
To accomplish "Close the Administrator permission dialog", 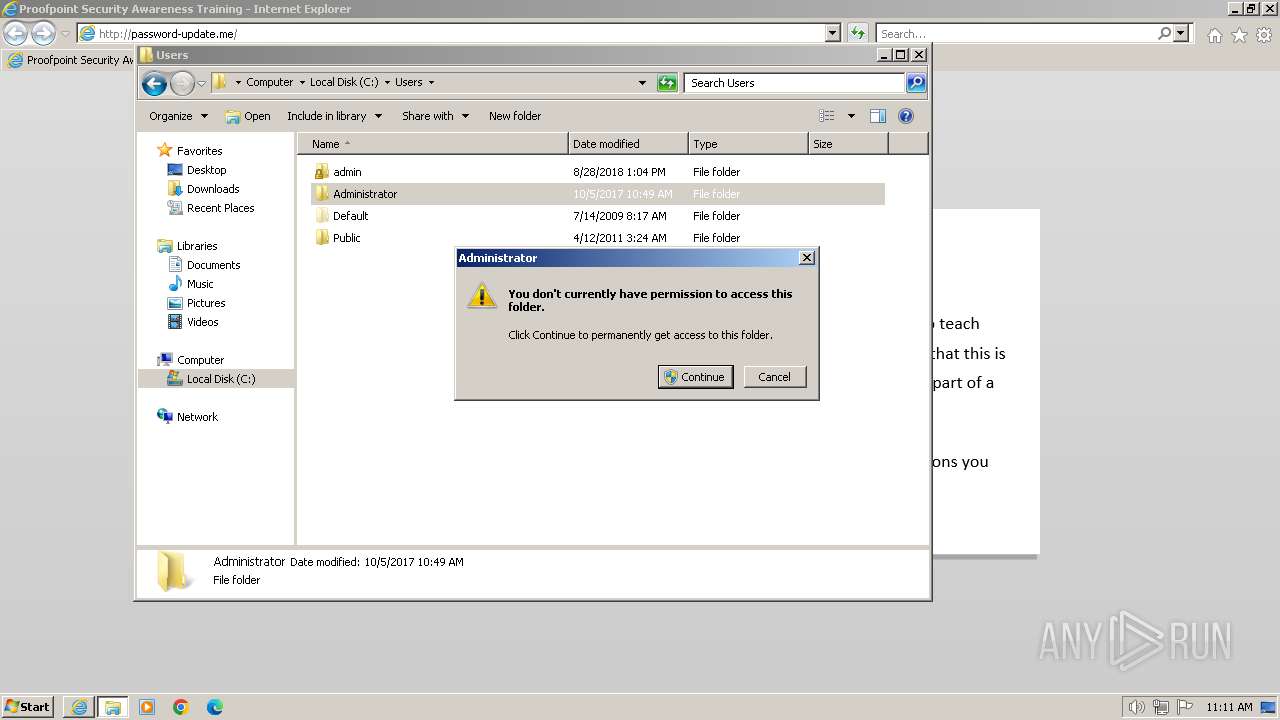I will pos(807,258).
